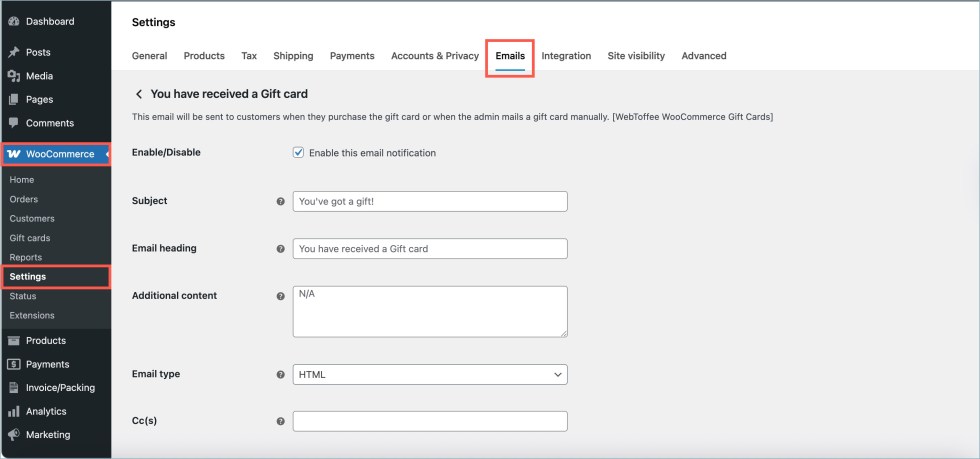The image size is (980, 459).
Task: Click help icon beside Cc(s) field
Action: 281,421
